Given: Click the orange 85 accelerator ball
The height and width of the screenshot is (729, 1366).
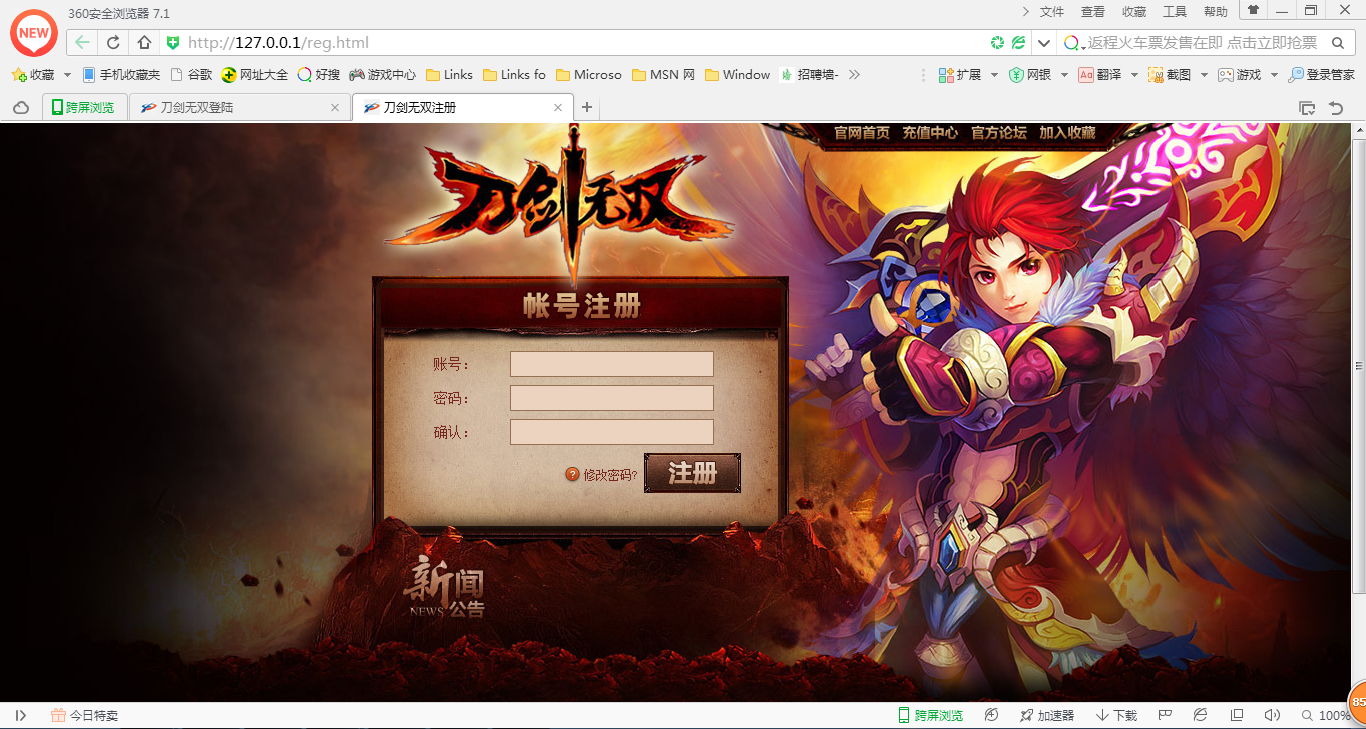Looking at the screenshot, I should (1357, 703).
